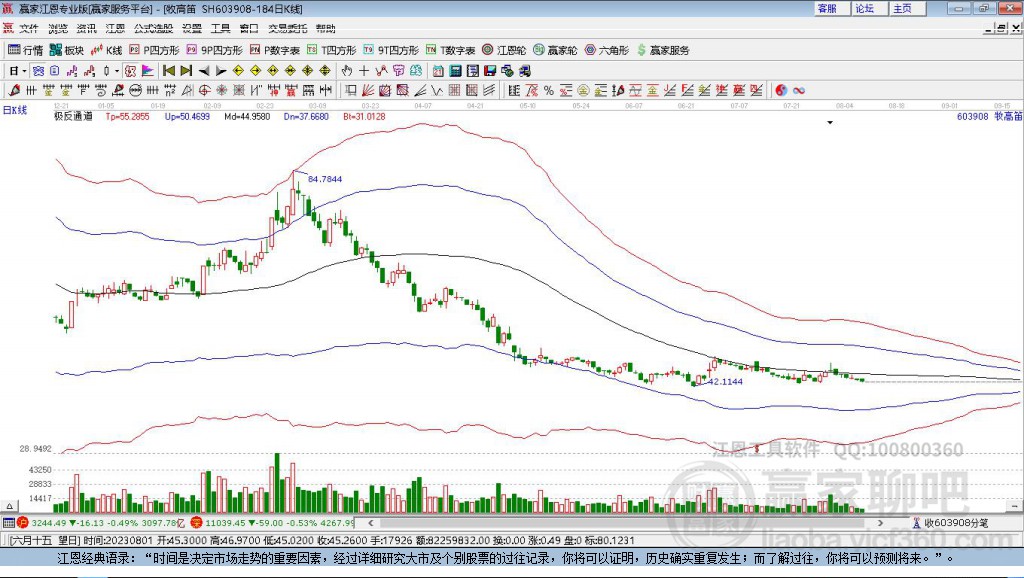1024x578 pixels.
Task: Open the T数字表 tool
Action: point(451,50)
